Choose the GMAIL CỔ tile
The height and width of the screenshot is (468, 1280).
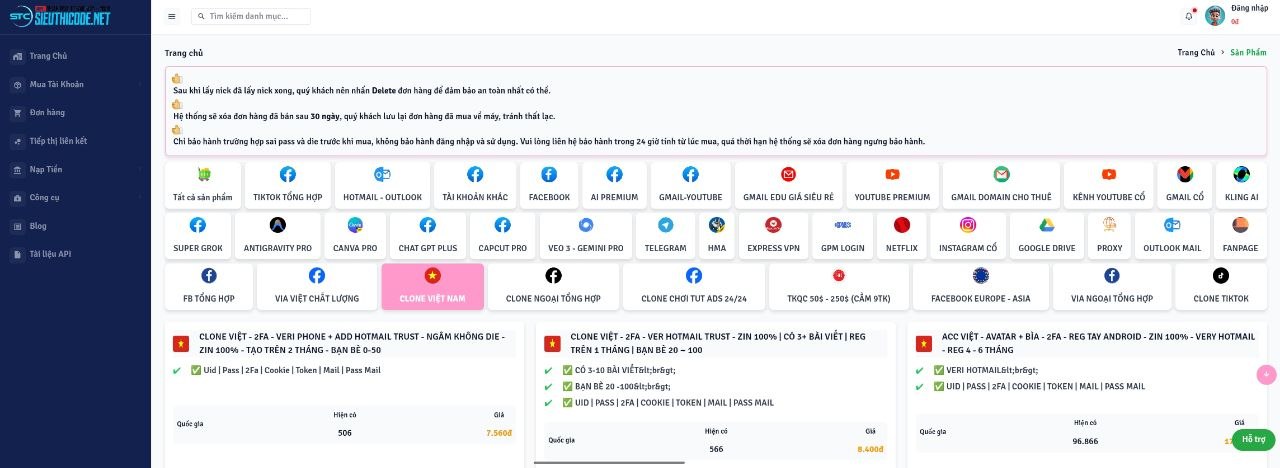coord(1185,185)
